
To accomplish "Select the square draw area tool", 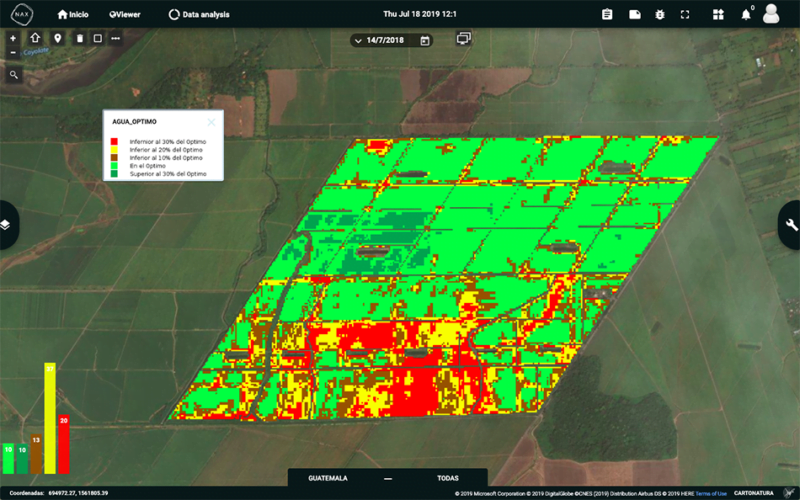I will coord(97,38).
